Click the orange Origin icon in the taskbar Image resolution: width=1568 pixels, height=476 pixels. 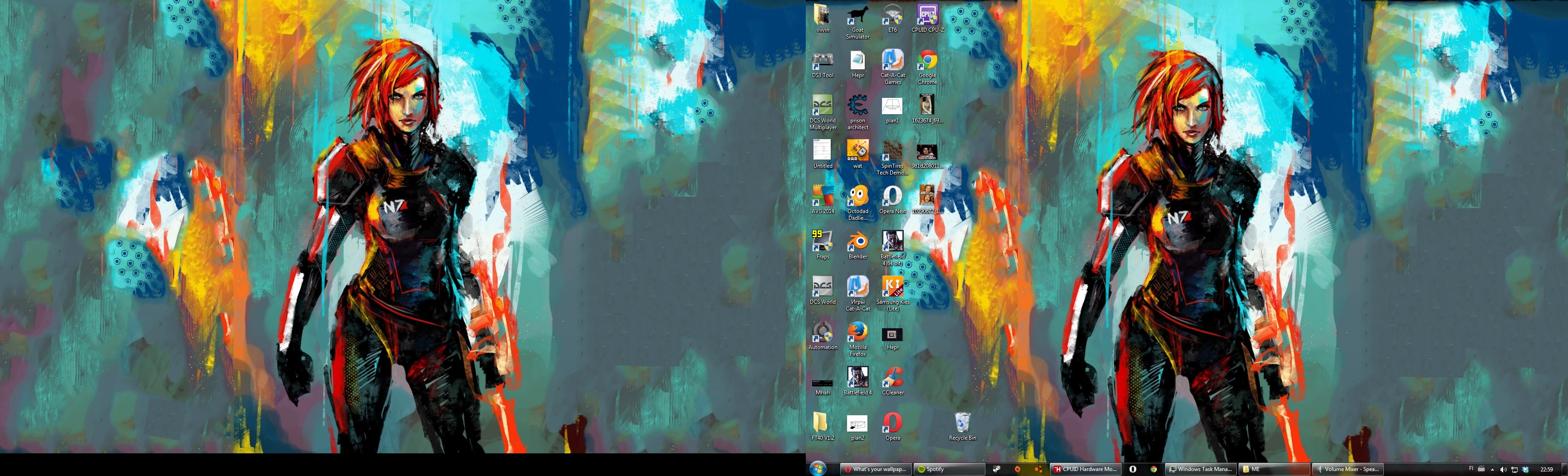click(x=1017, y=469)
